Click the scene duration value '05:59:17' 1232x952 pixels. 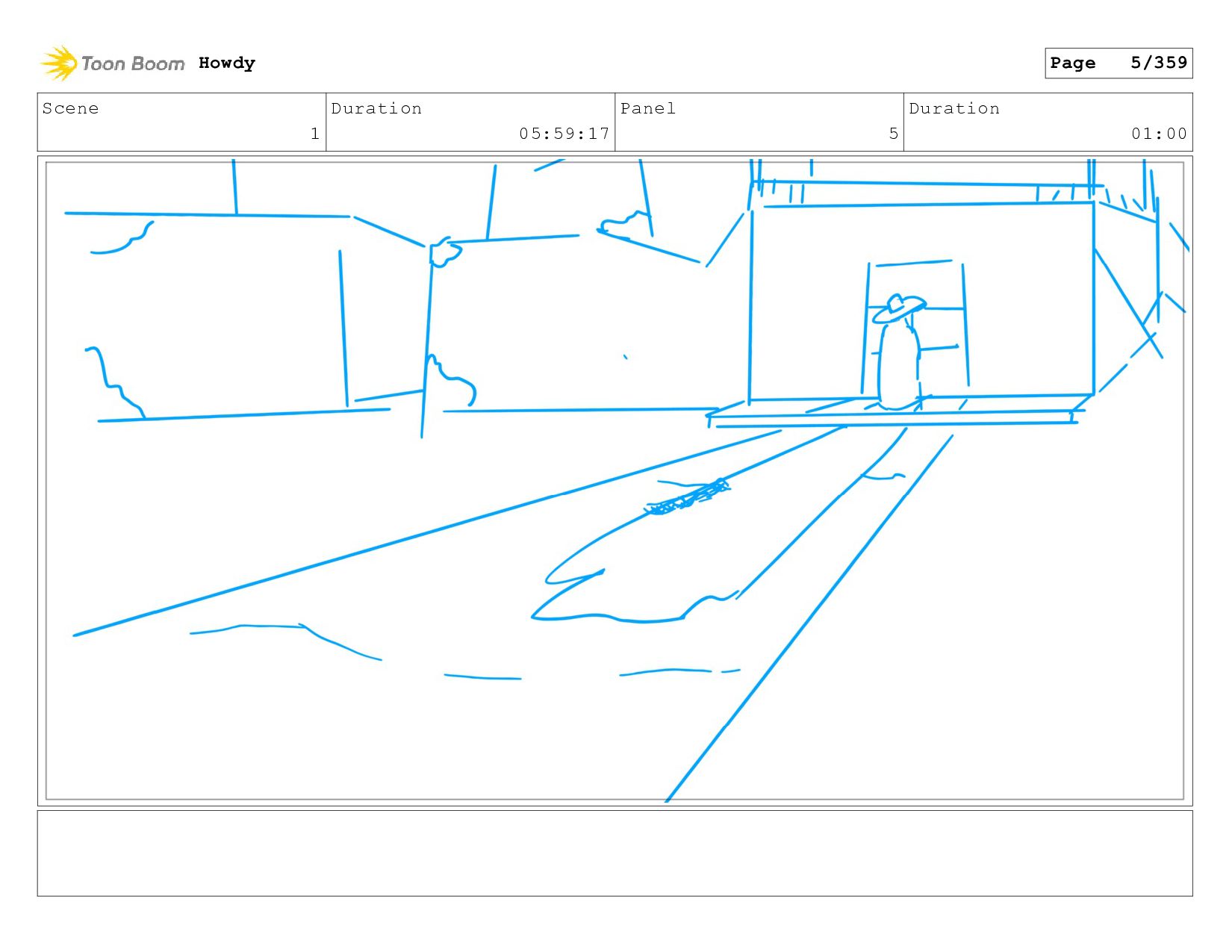564,134
